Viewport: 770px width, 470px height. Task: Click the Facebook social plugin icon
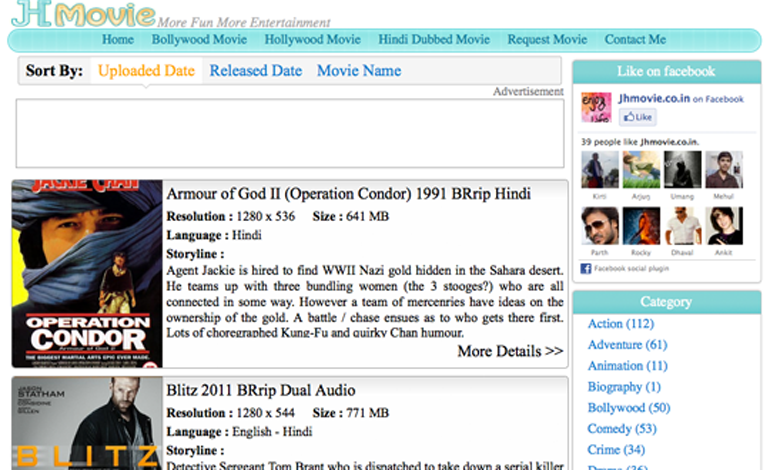(x=586, y=269)
